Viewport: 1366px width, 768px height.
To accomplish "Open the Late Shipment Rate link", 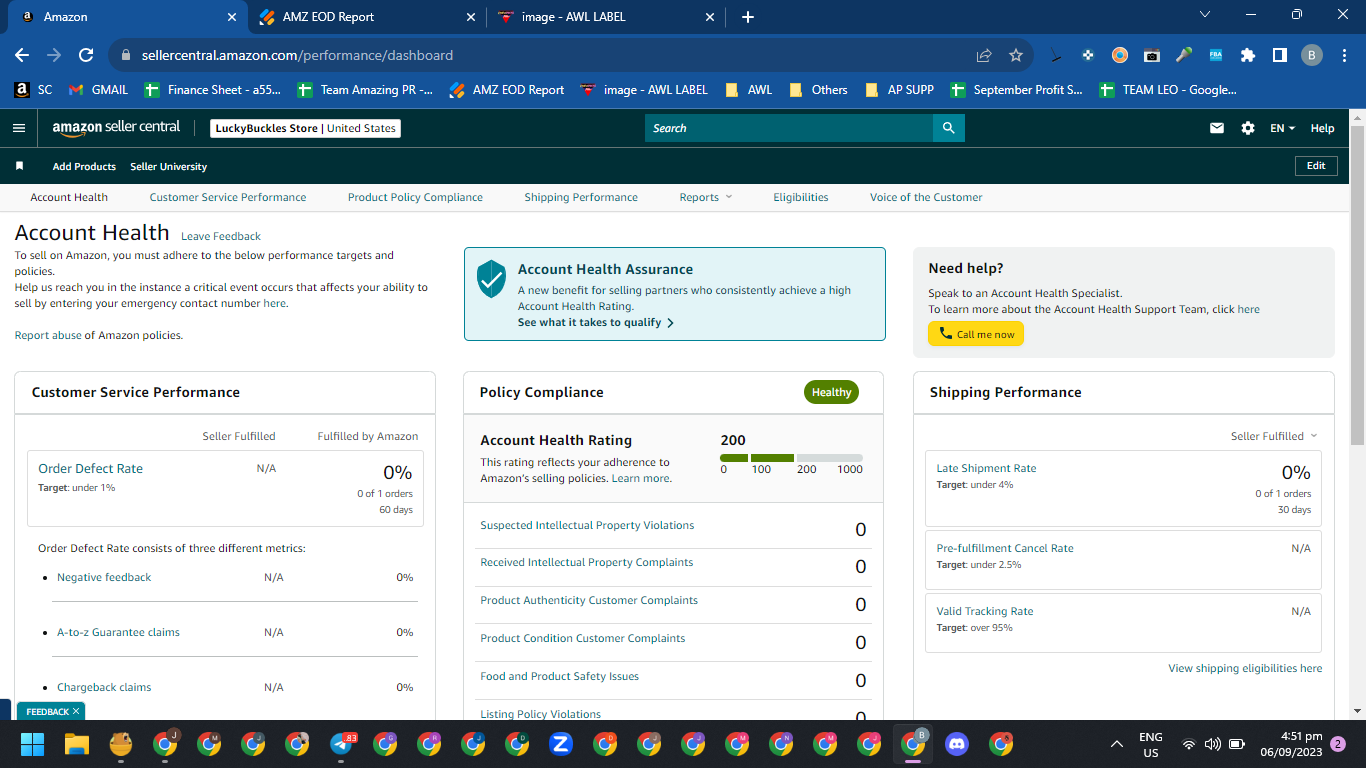I will 986,468.
